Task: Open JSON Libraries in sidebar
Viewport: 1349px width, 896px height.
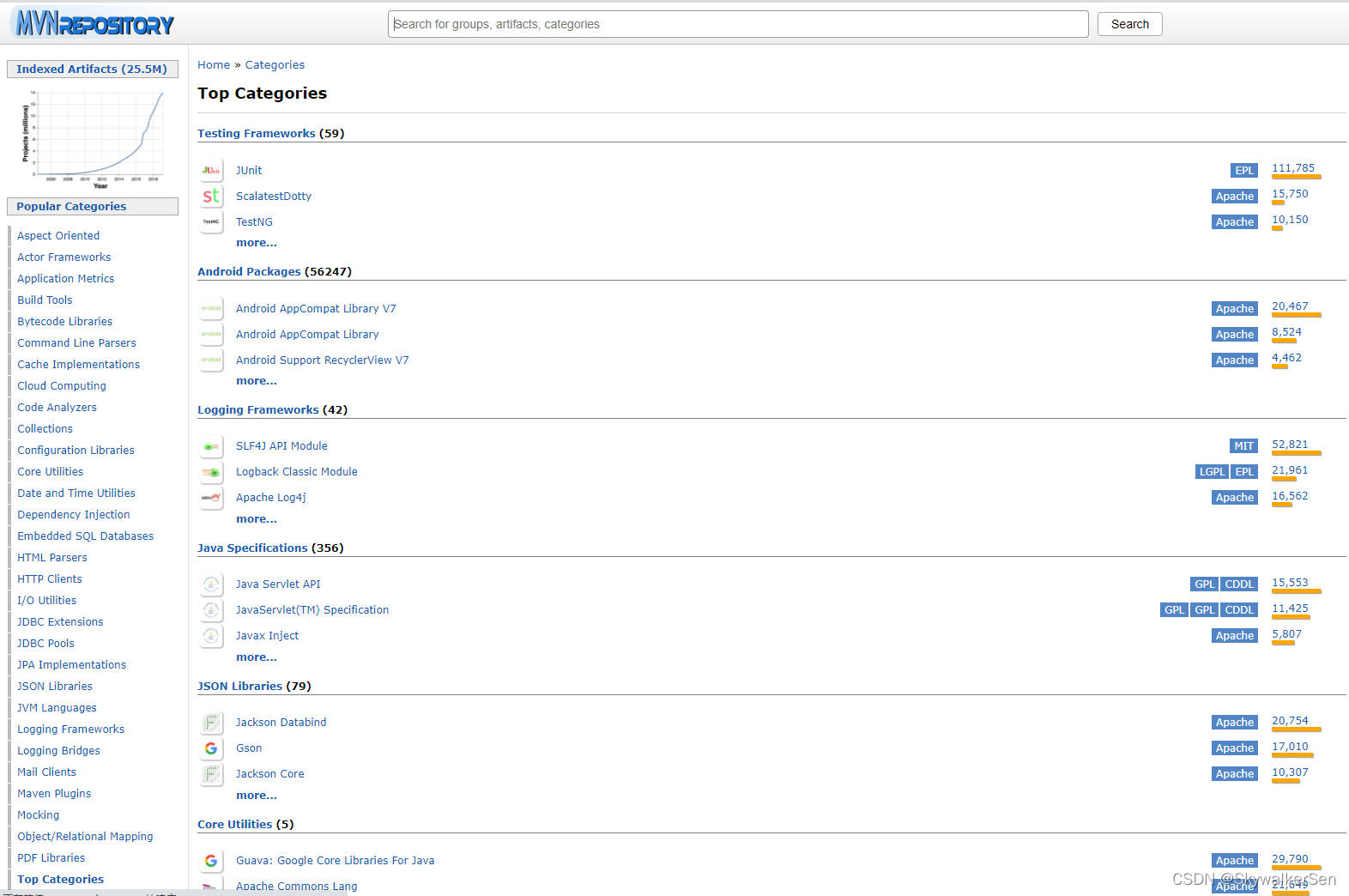Action: click(x=55, y=687)
